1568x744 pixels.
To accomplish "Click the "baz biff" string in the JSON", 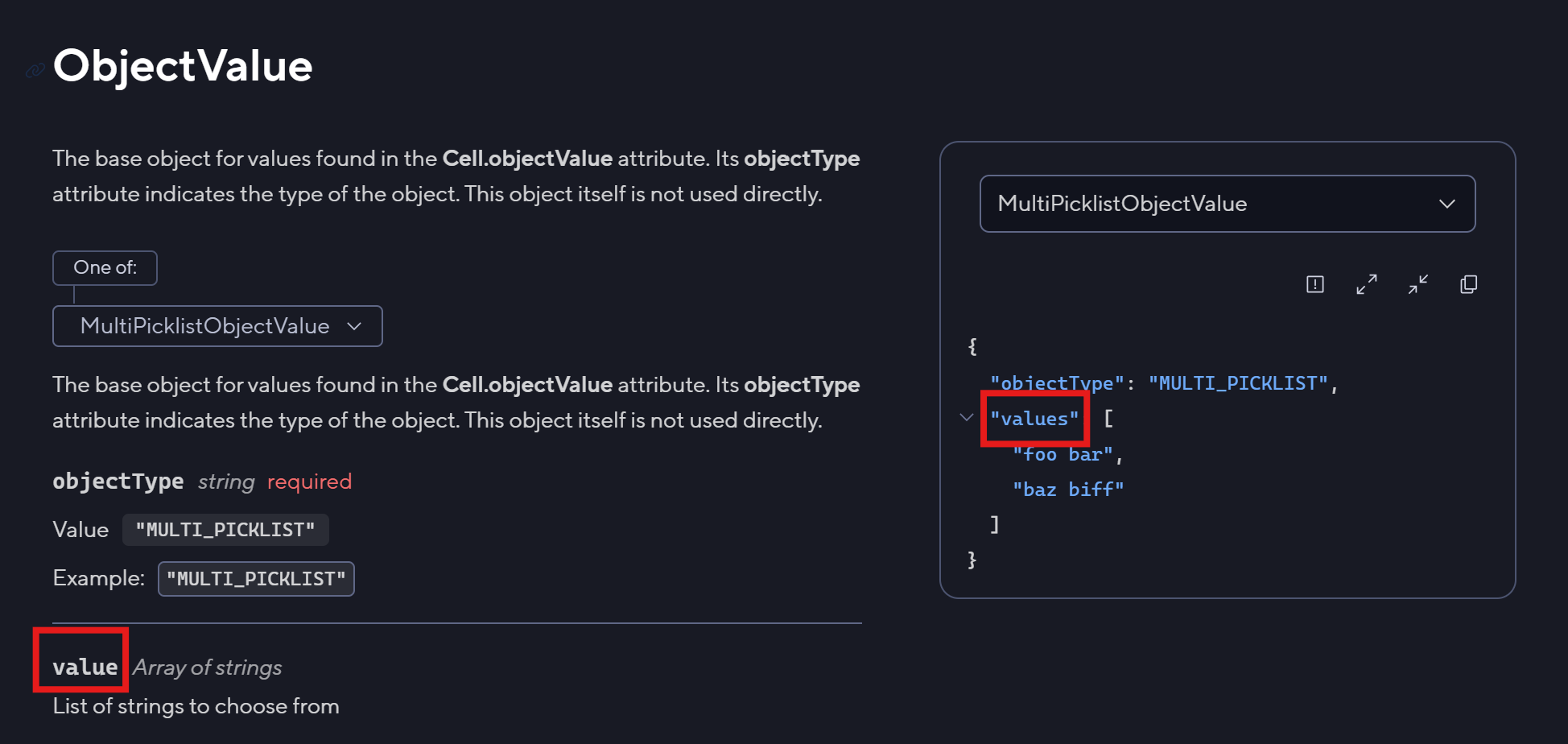I will pos(1068,490).
